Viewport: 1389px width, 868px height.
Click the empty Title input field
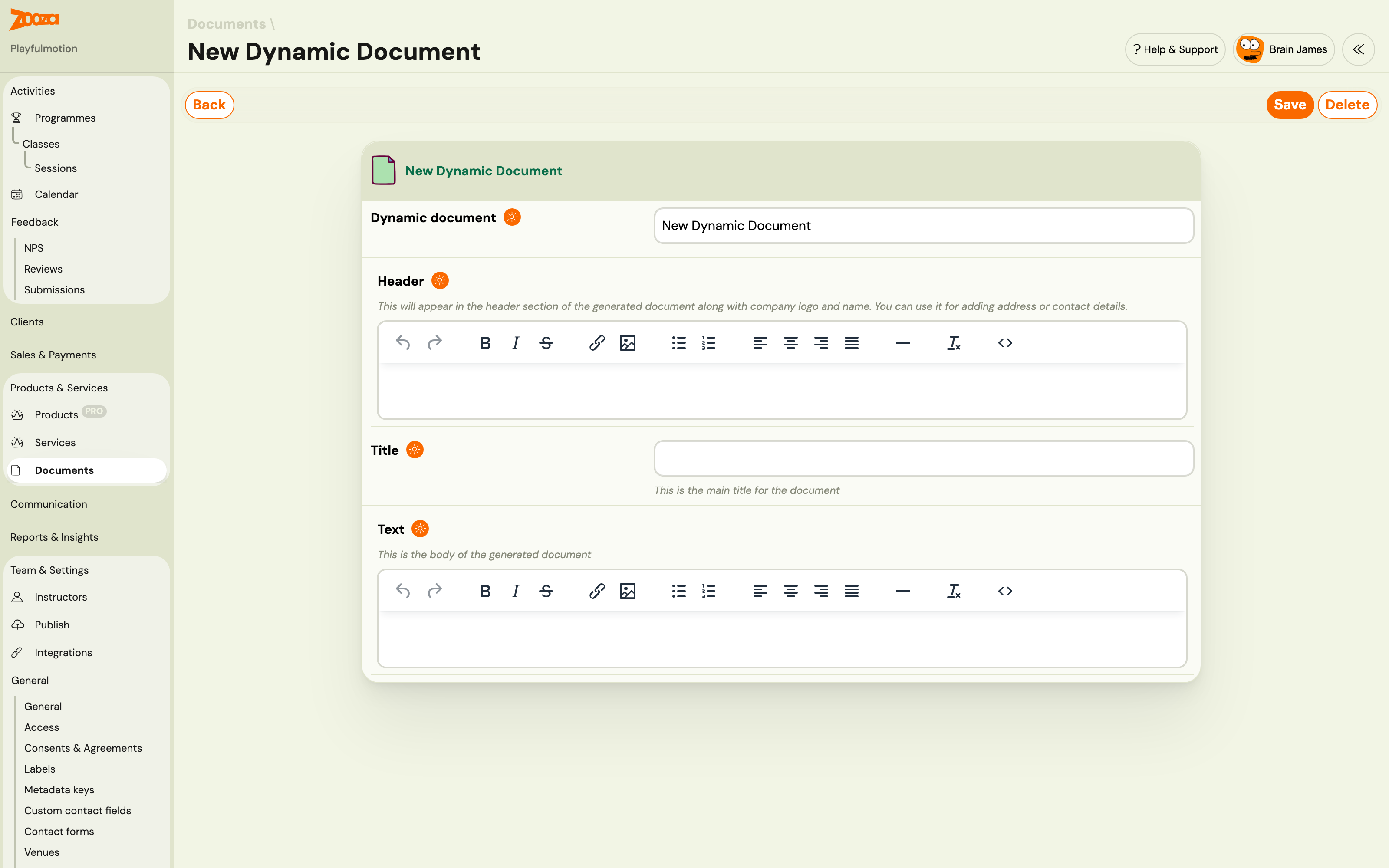[924, 458]
